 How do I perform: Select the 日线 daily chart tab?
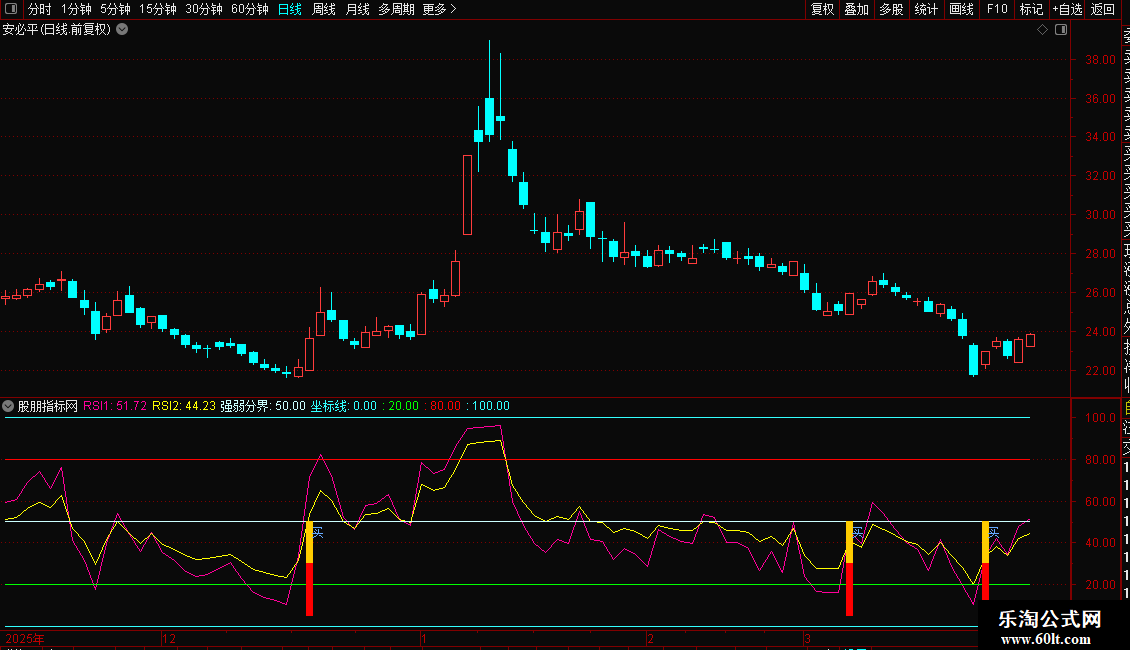pyautogui.click(x=290, y=9)
